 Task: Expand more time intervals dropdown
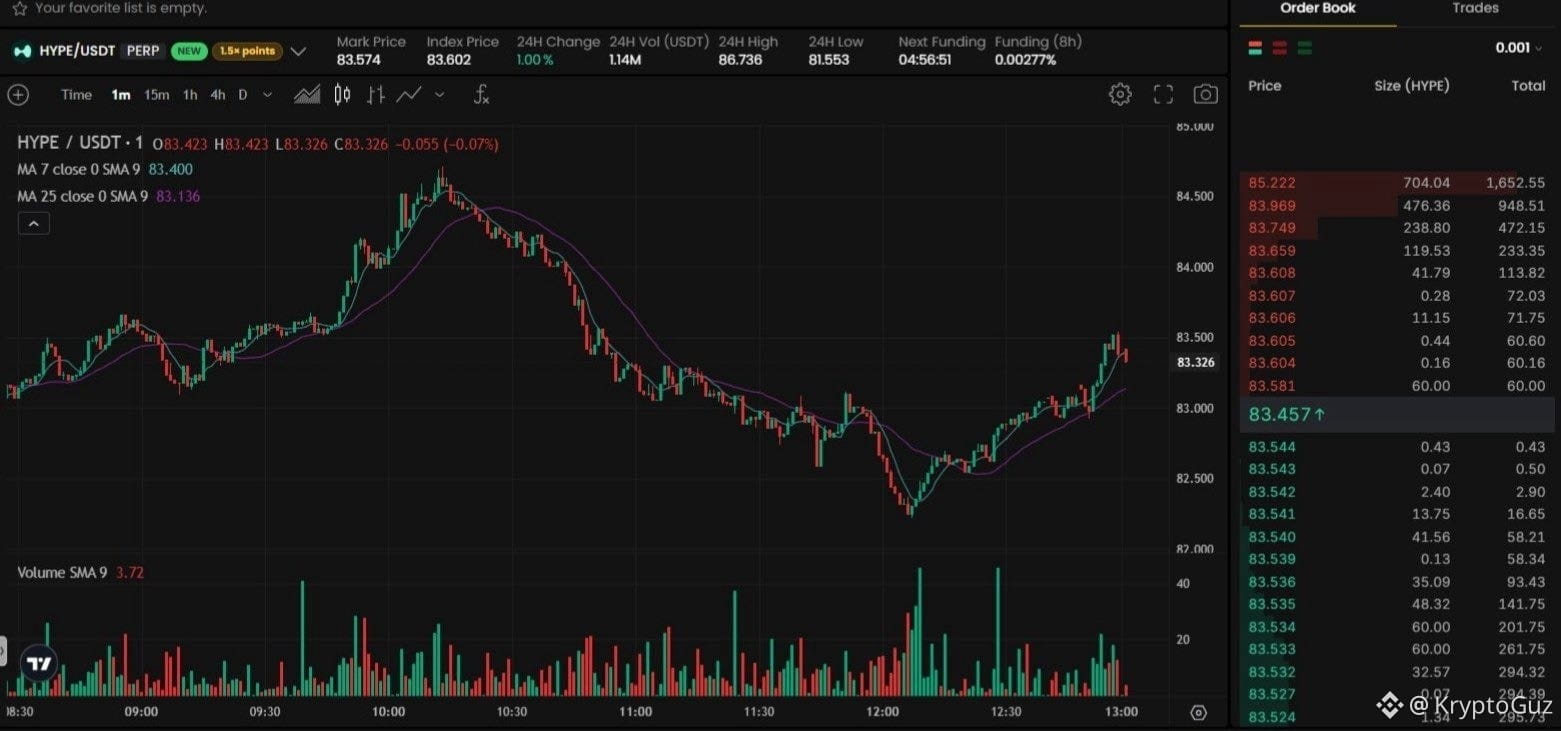click(267, 95)
